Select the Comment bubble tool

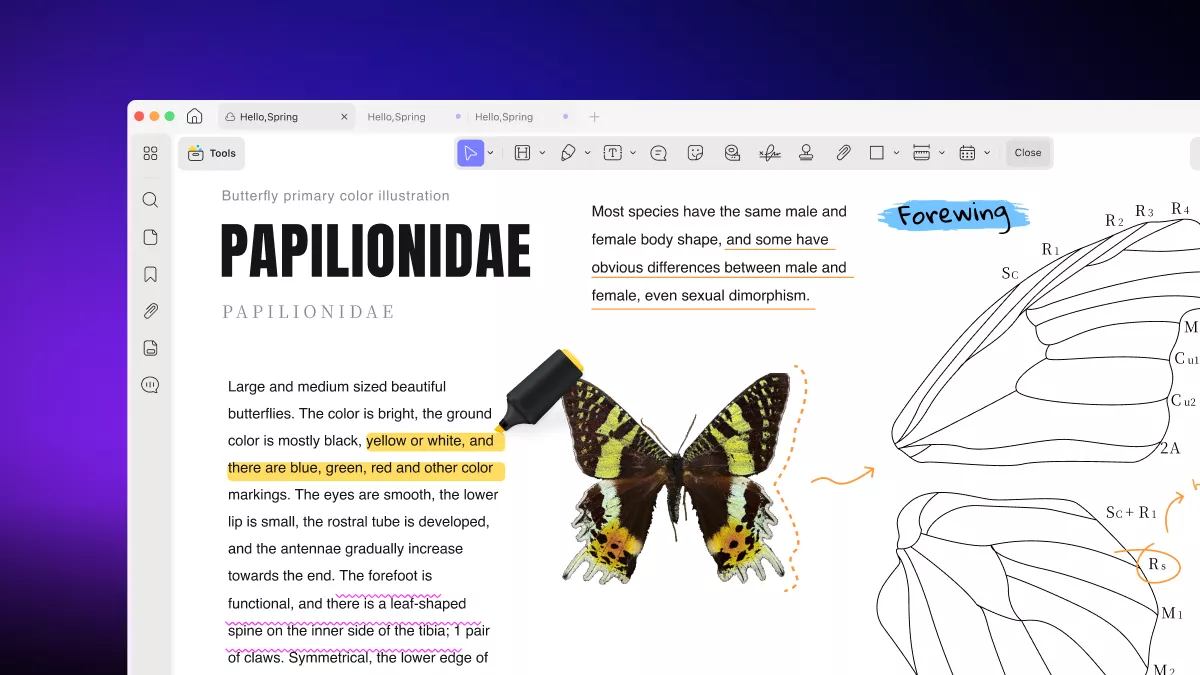click(658, 152)
